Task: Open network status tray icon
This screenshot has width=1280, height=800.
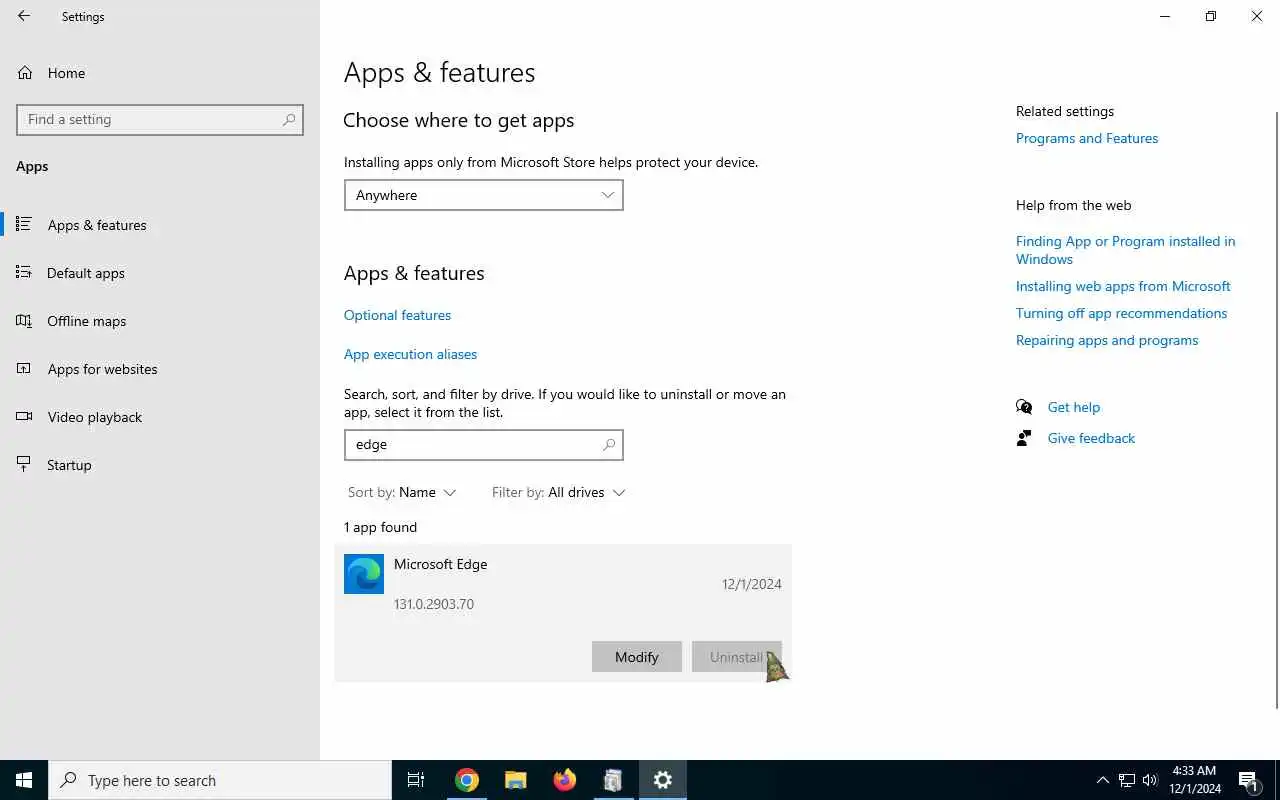Action: click(x=1127, y=780)
